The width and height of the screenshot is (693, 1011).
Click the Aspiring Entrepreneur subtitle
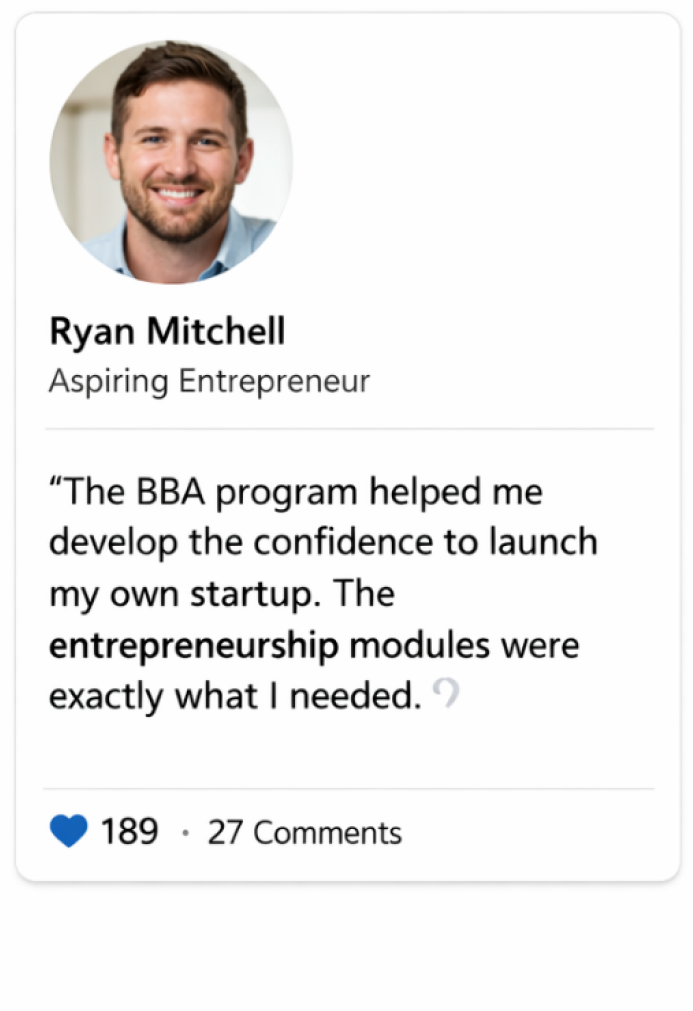tap(209, 381)
